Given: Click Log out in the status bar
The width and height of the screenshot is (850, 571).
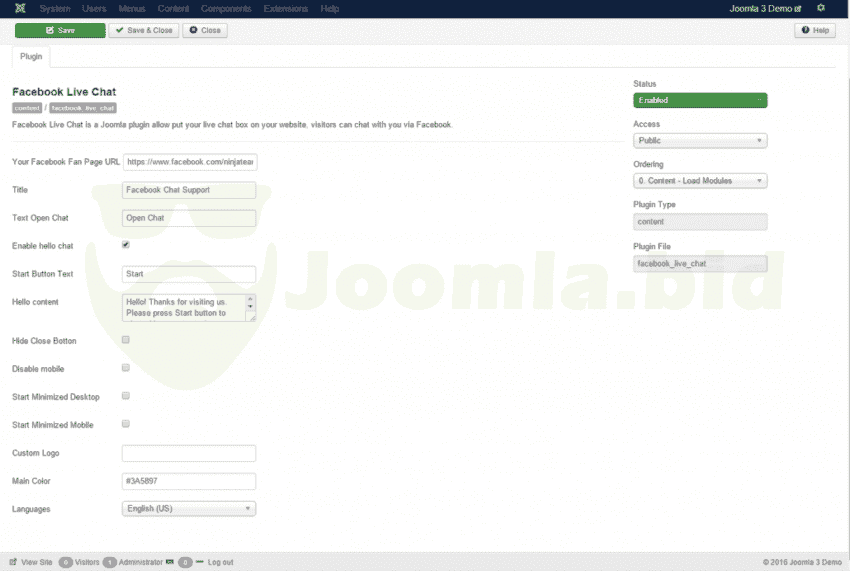Looking at the screenshot, I should 220,562.
